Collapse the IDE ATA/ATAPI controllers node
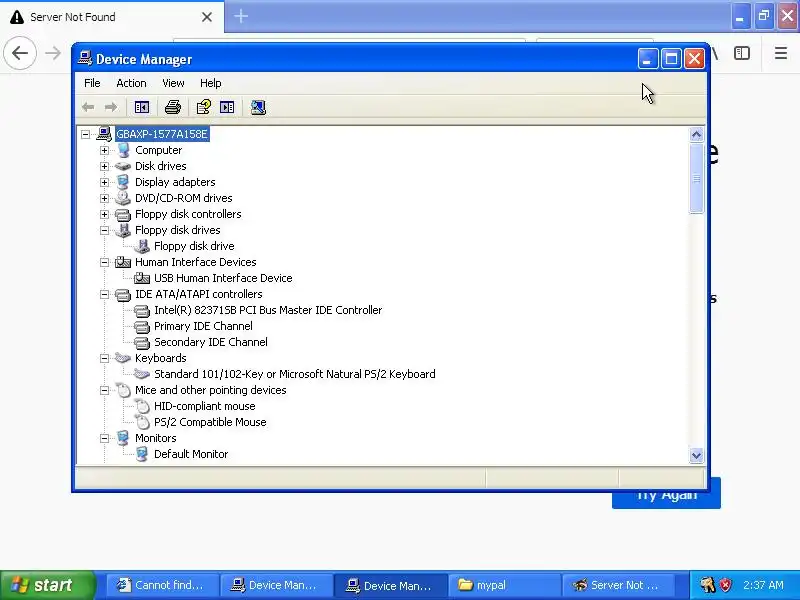Image resolution: width=800 pixels, height=600 pixels. click(104, 294)
